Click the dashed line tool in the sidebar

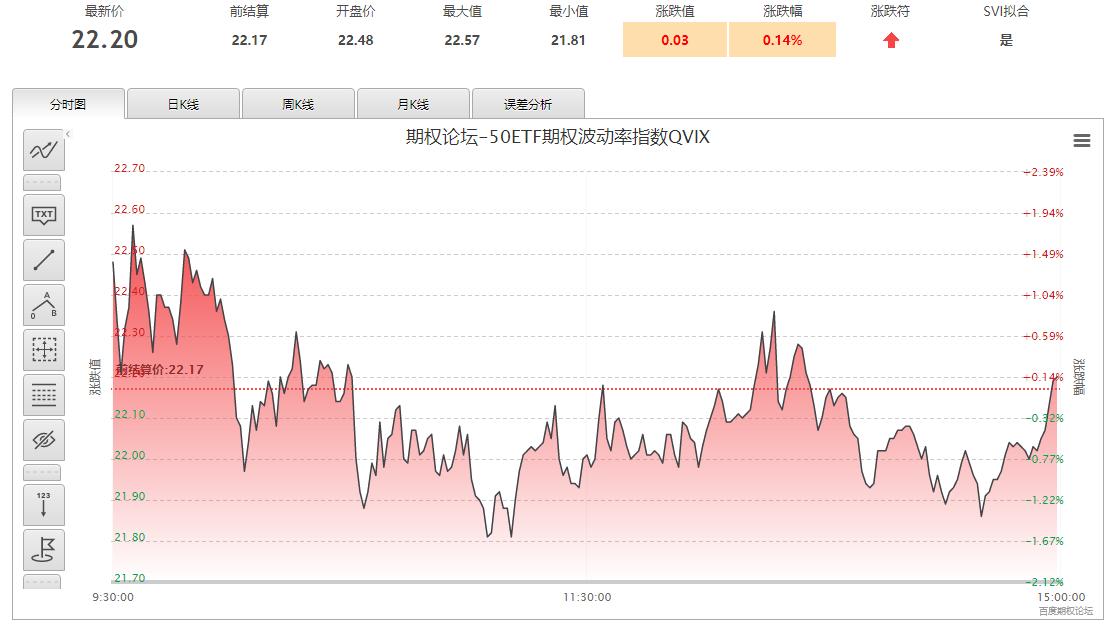(x=44, y=182)
